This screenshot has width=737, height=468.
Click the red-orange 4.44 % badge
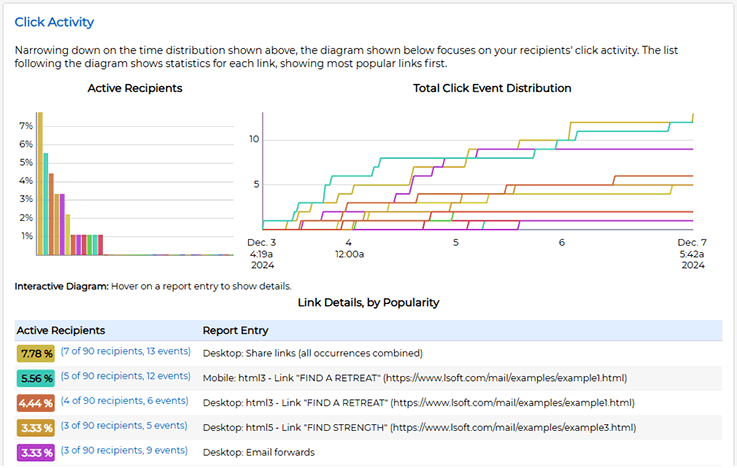pos(36,402)
